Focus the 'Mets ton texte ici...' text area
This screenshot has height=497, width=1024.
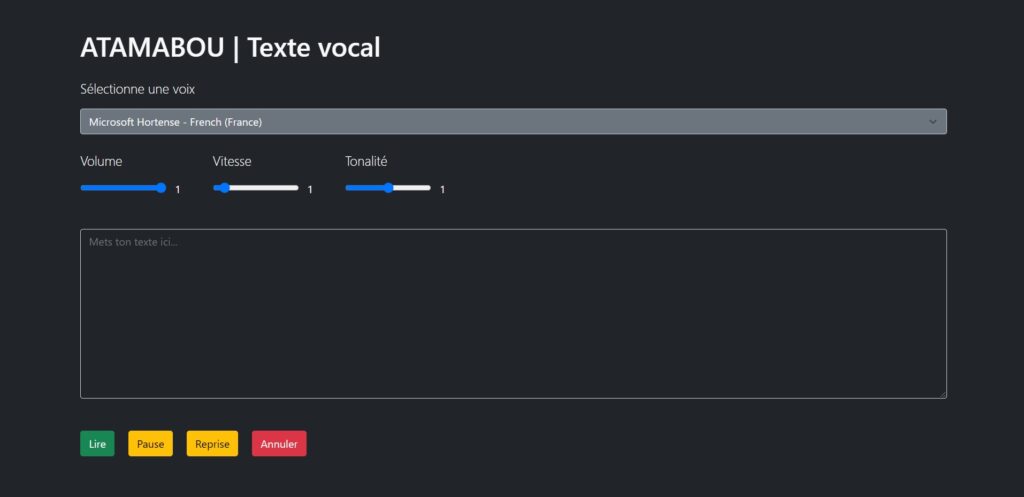pyautogui.click(x=512, y=313)
